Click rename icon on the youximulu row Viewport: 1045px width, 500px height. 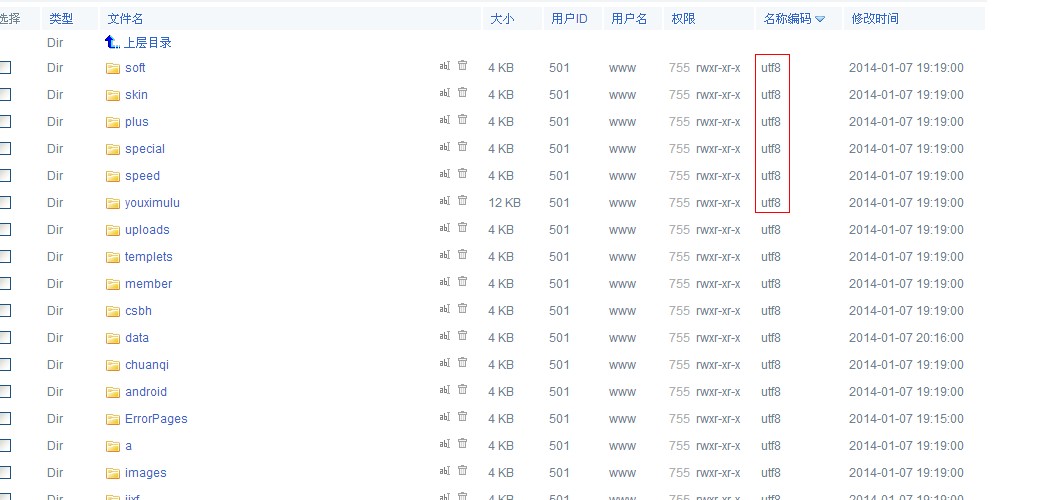(x=445, y=201)
